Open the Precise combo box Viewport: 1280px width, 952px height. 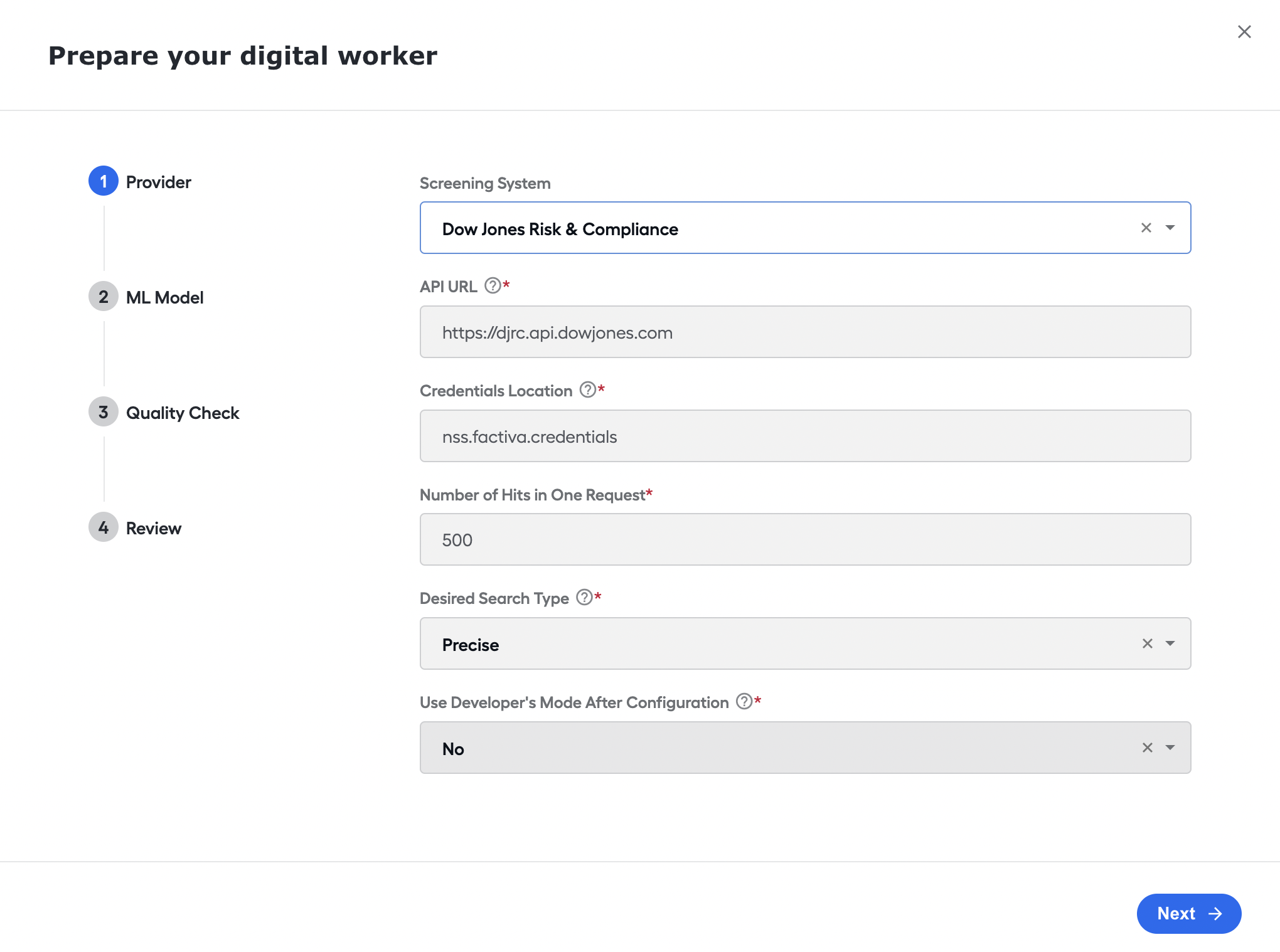pos(805,643)
